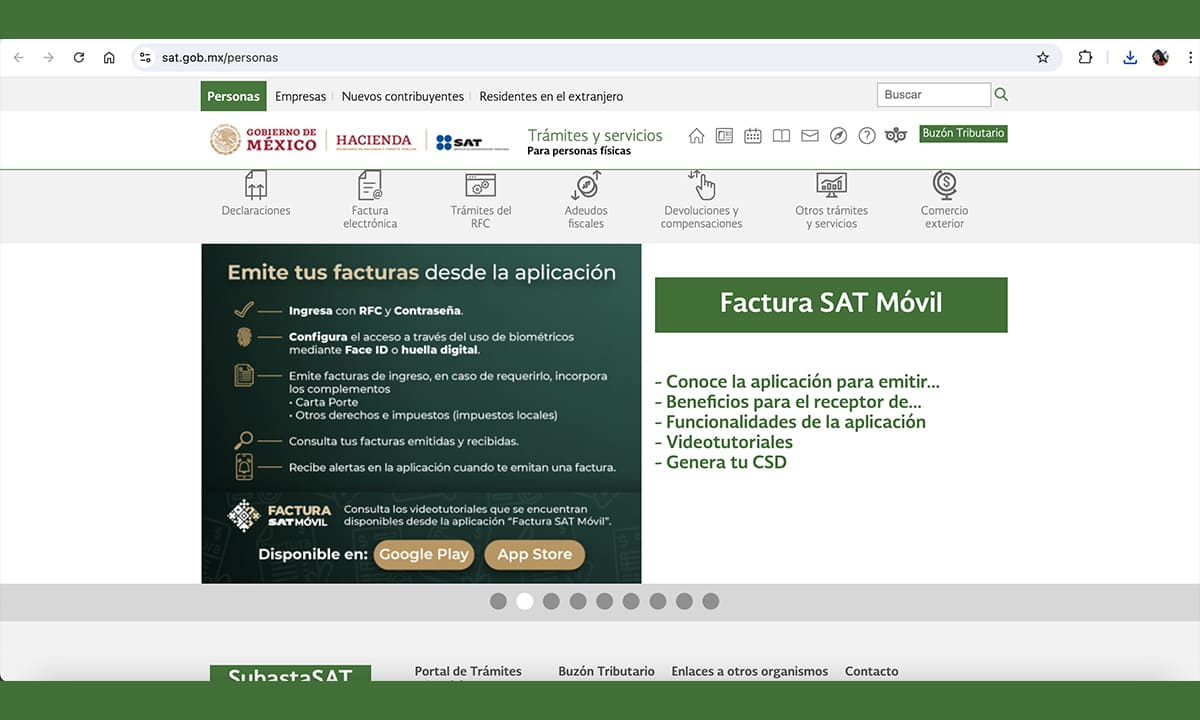Select the third carousel dot

[x=551, y=601]
